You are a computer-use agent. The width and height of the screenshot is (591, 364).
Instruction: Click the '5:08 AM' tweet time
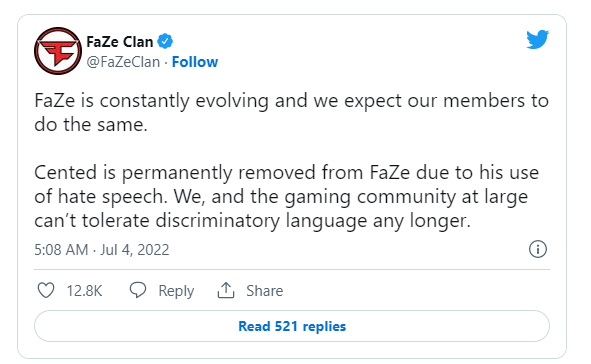[61, 250]
